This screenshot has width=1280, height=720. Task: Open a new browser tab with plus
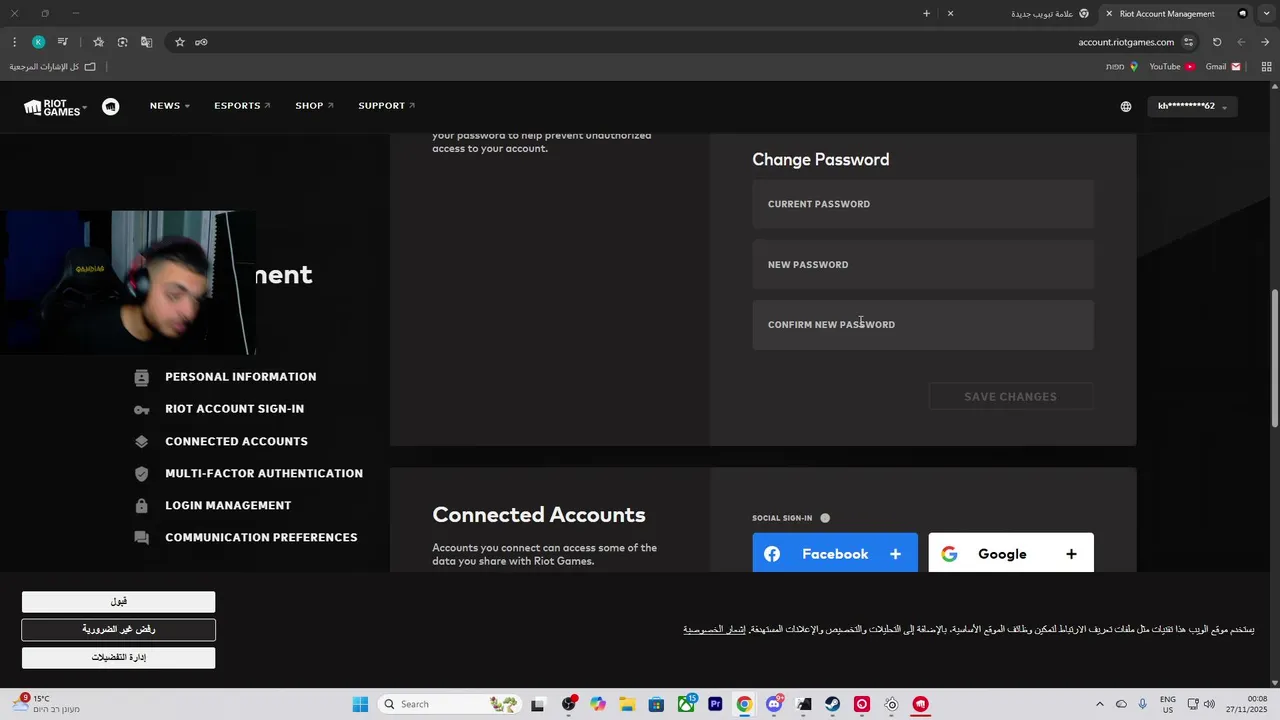click(926, 14)
